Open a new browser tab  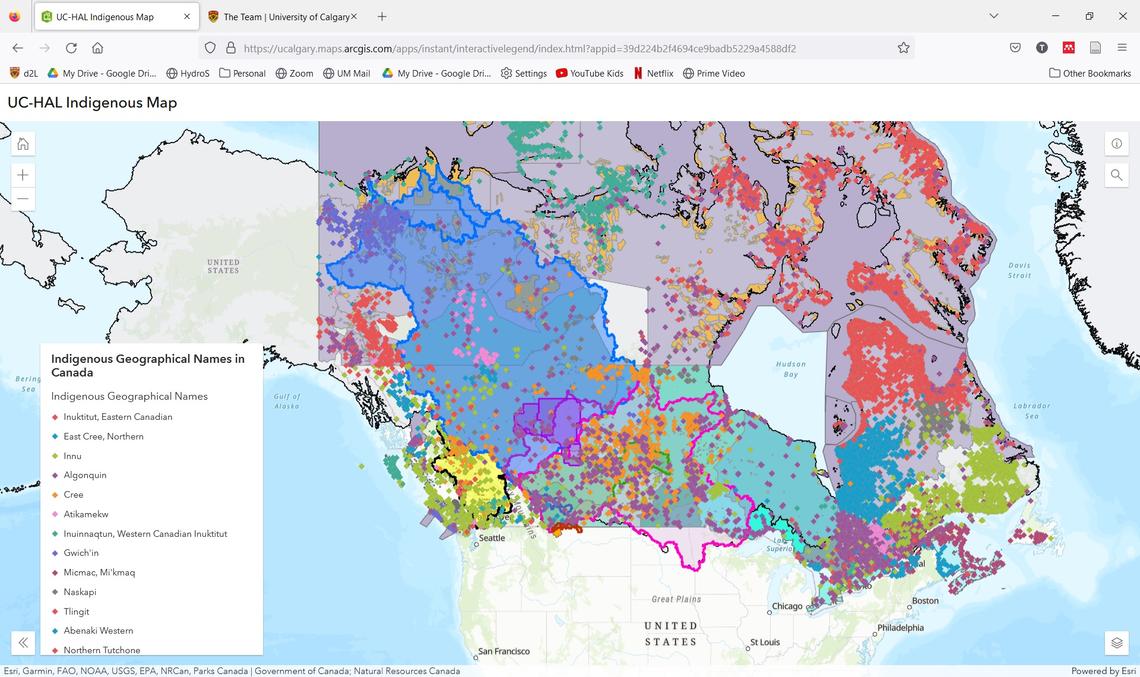coord(381,16)
